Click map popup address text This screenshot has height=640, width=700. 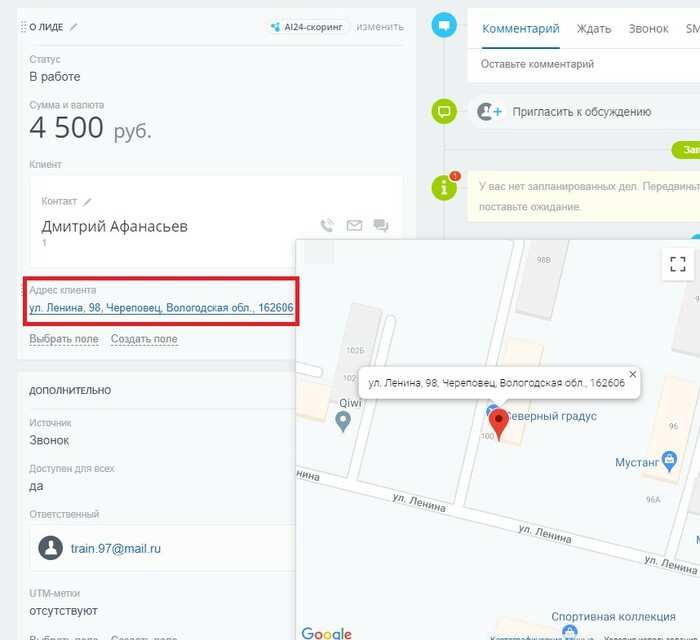tap(496, 383)
